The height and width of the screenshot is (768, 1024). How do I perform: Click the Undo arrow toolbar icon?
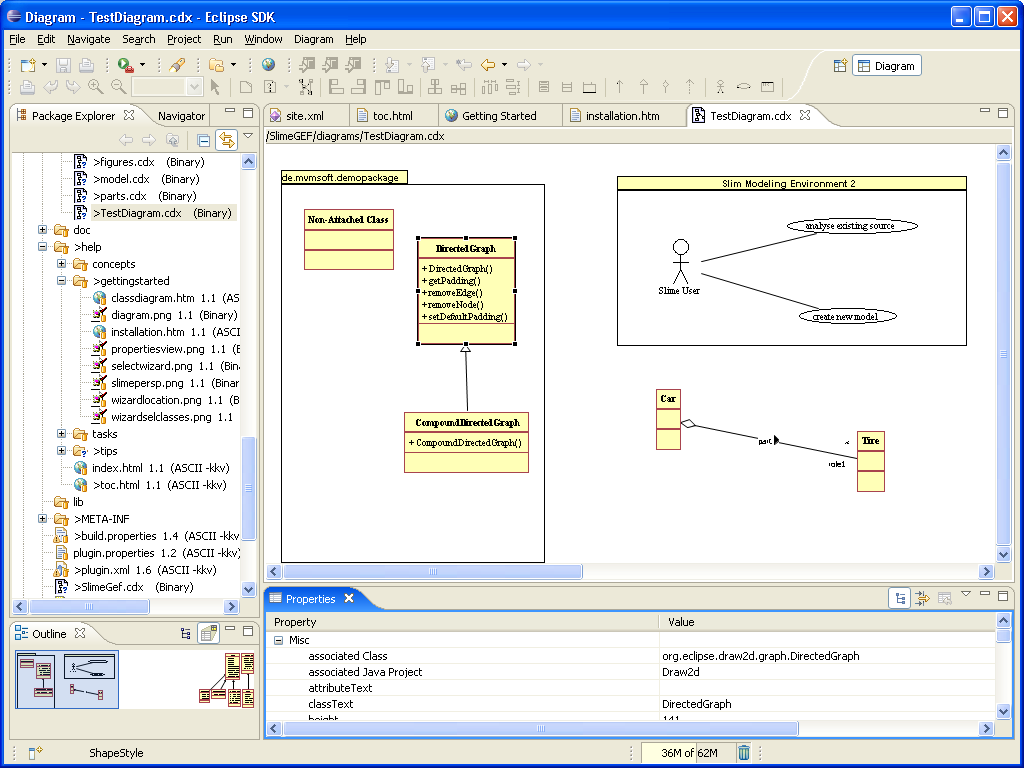pos(50,86)
